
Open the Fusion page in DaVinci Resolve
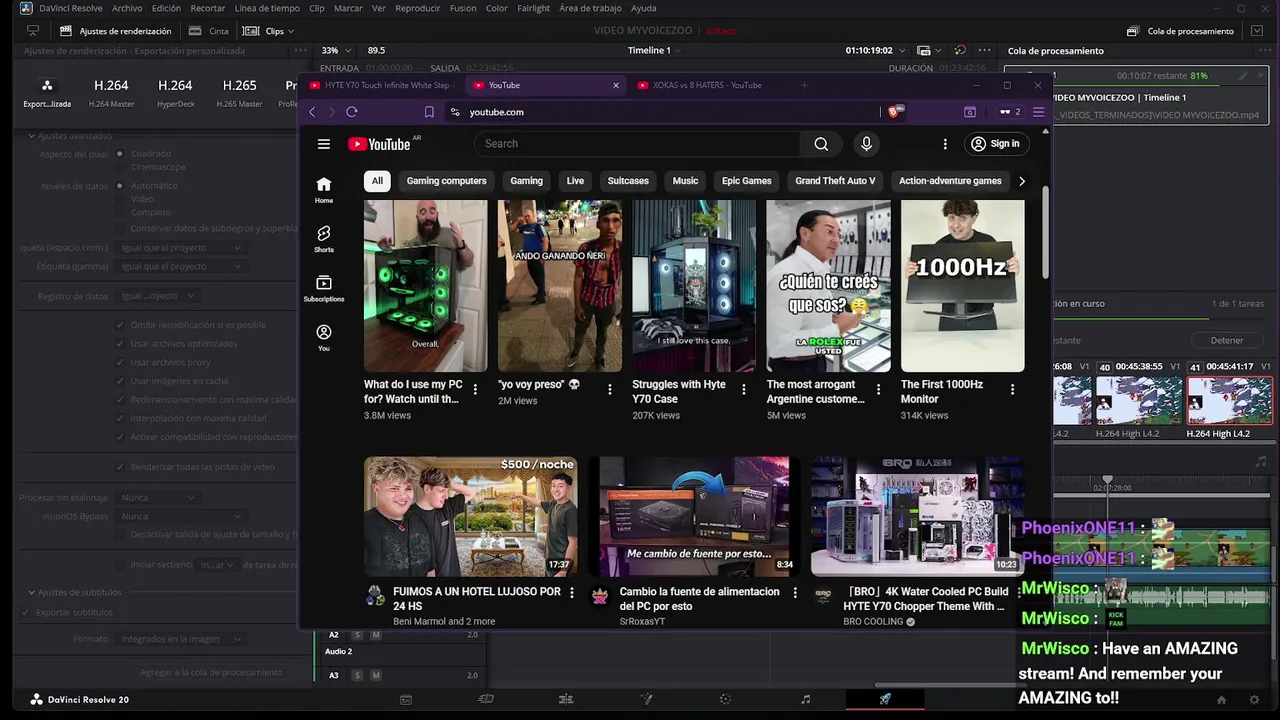pyautogui.click(x=646, y=699)
